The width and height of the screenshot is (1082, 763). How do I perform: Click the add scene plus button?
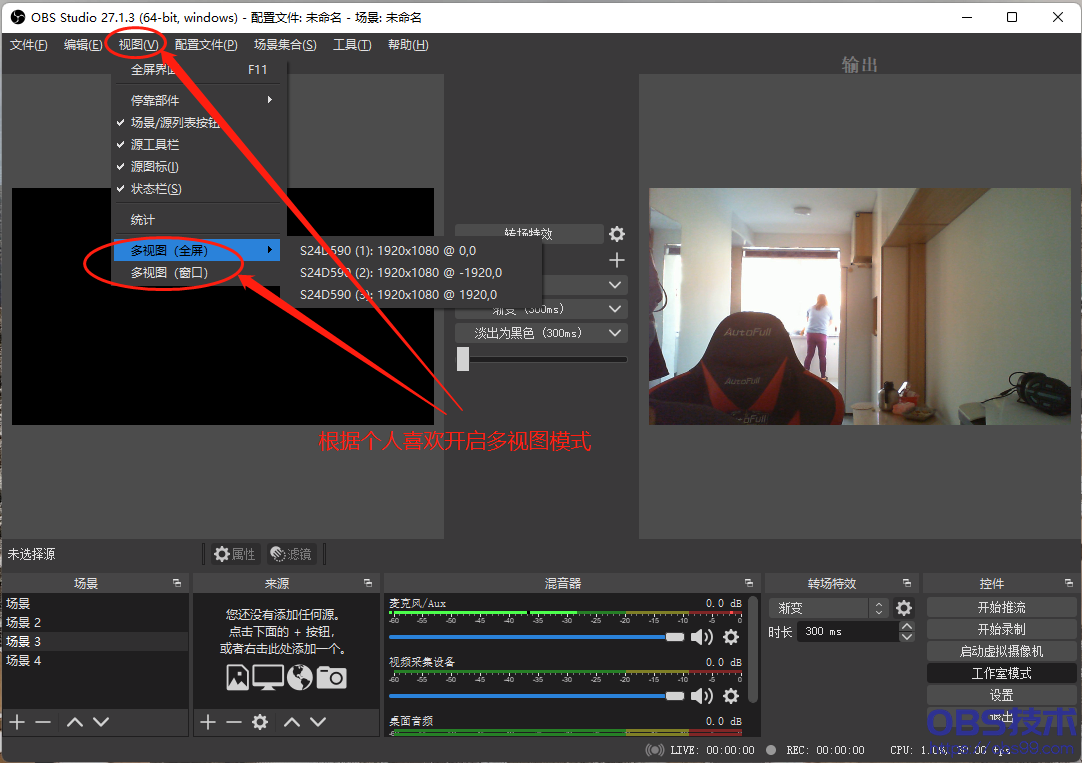tap(17, 722)
